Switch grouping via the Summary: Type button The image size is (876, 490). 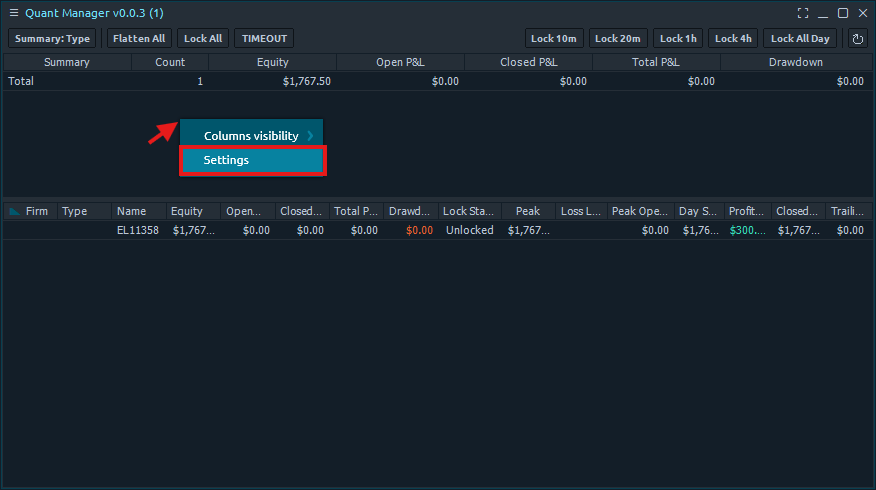coord(52,39)
